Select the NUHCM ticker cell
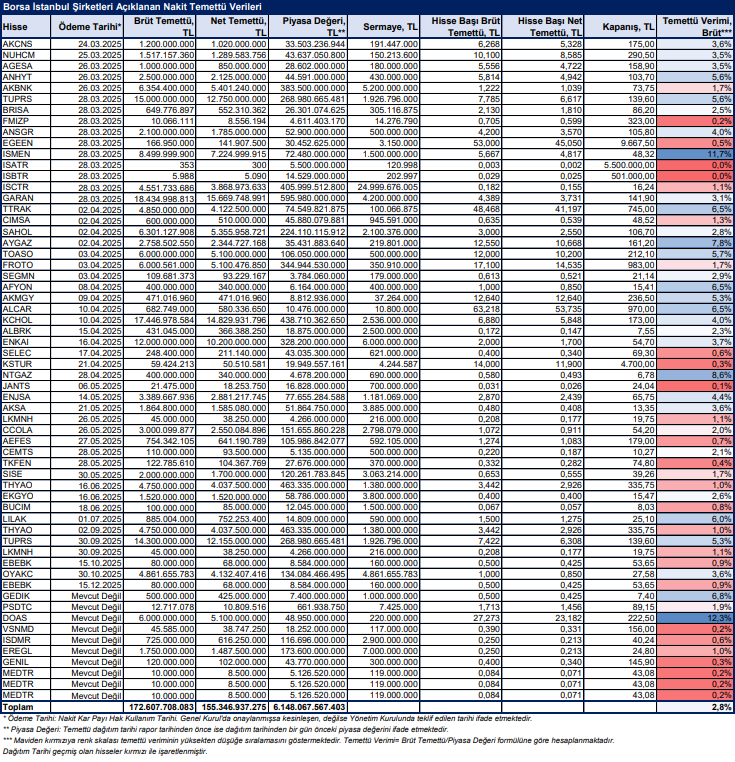This screenshot has height=762, width=735. tap(26, 55)
